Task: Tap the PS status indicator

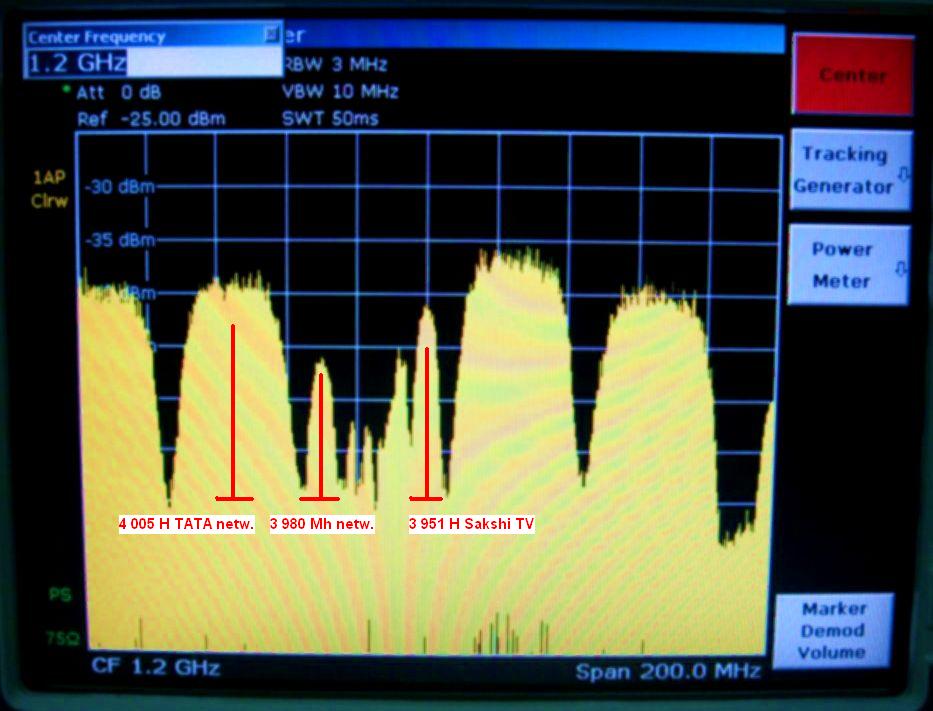Action: pyautogui.click(x=59, y=595)
